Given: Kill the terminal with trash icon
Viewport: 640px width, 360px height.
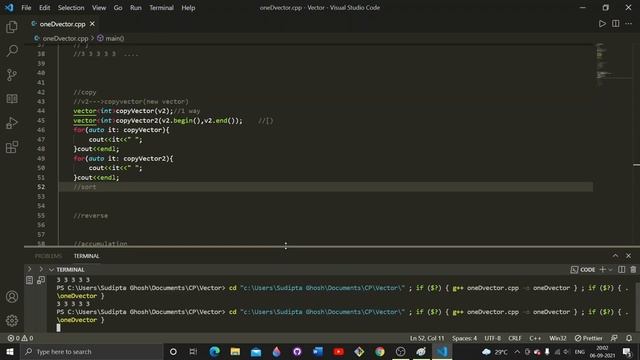Looking at the screenshot, I should 633,269.
